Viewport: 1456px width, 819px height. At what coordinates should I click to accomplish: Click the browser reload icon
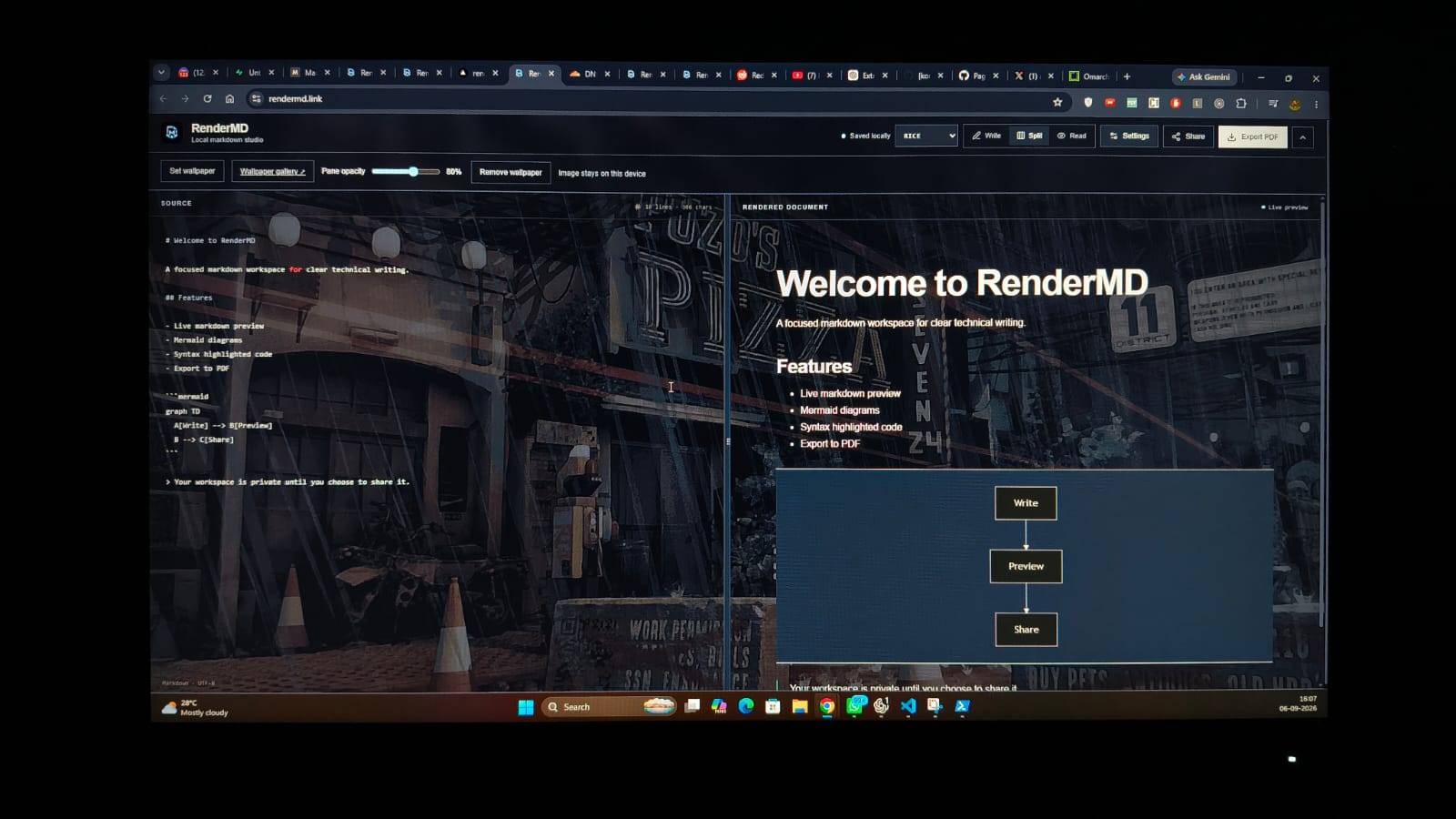tap(207, 98)
